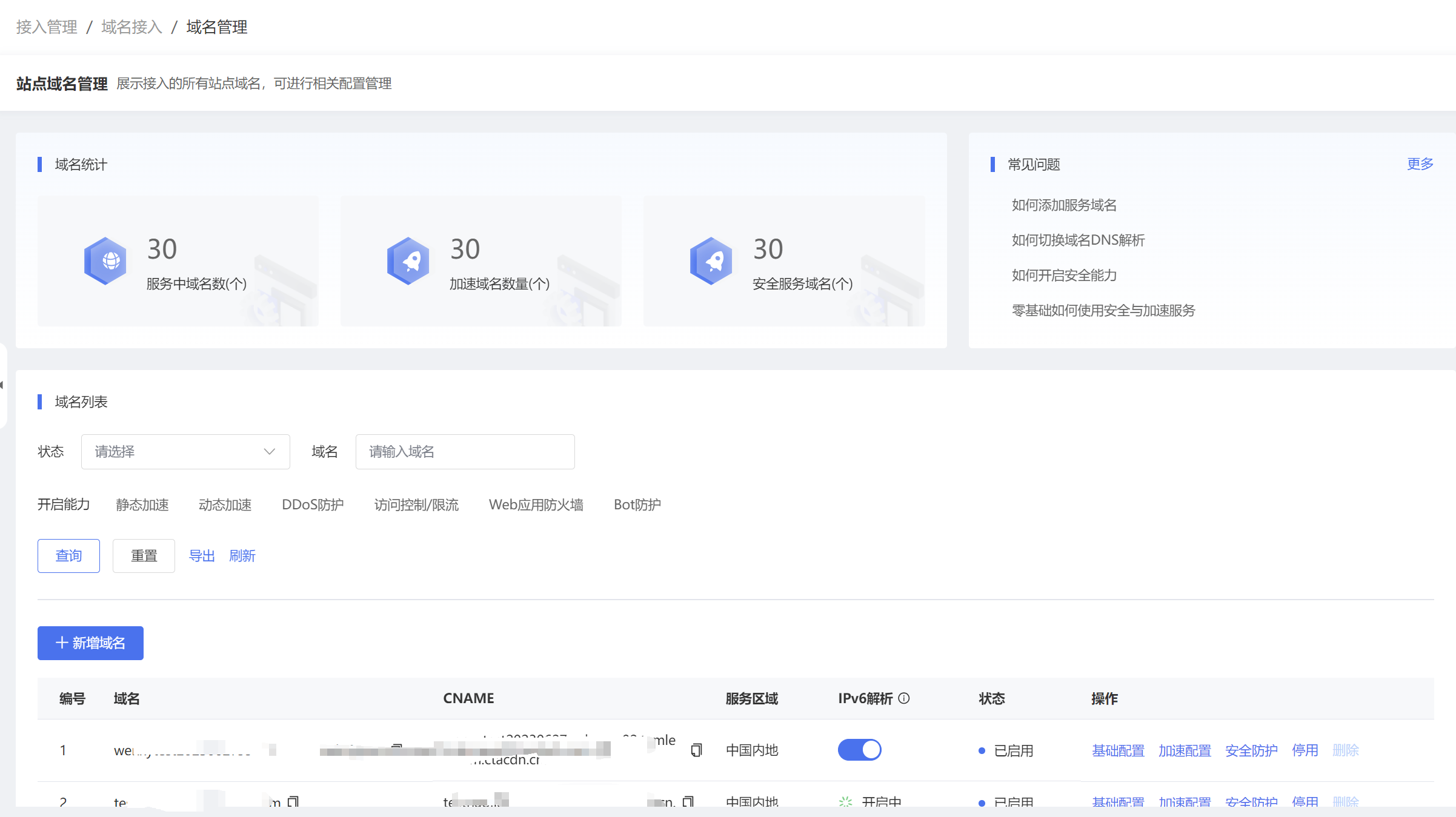Go to 域名接入 in breadcrumb
This screenshot has height=817, width=1456.
pos(132,27)
